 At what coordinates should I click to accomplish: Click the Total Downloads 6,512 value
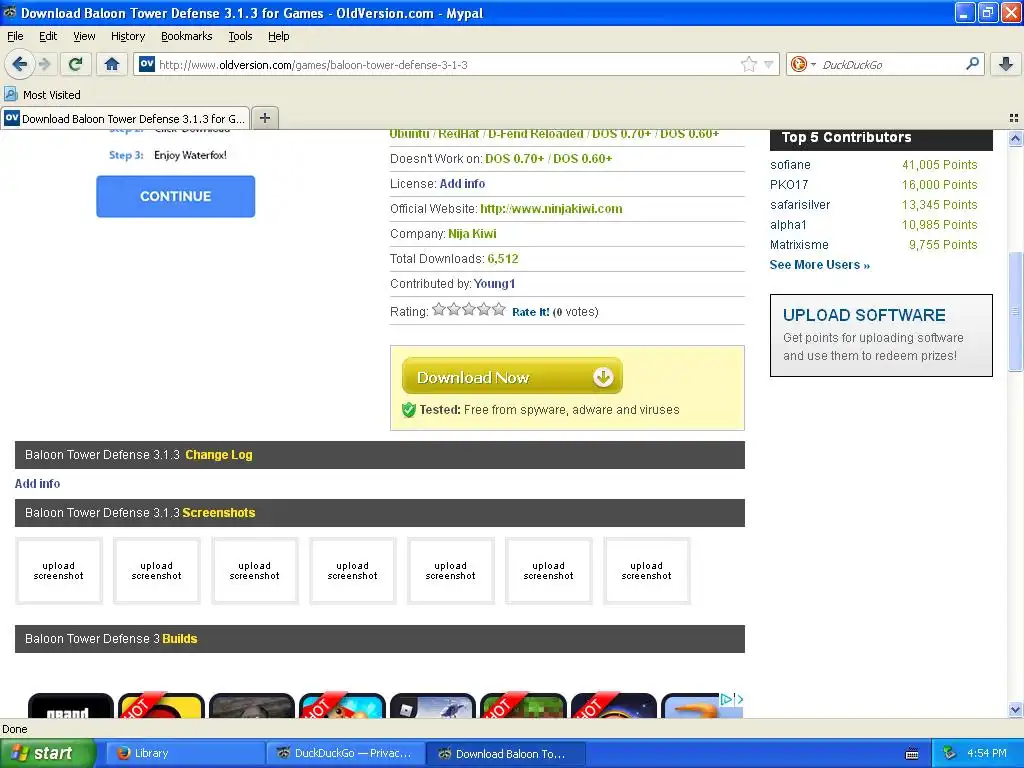coord(503,259)
